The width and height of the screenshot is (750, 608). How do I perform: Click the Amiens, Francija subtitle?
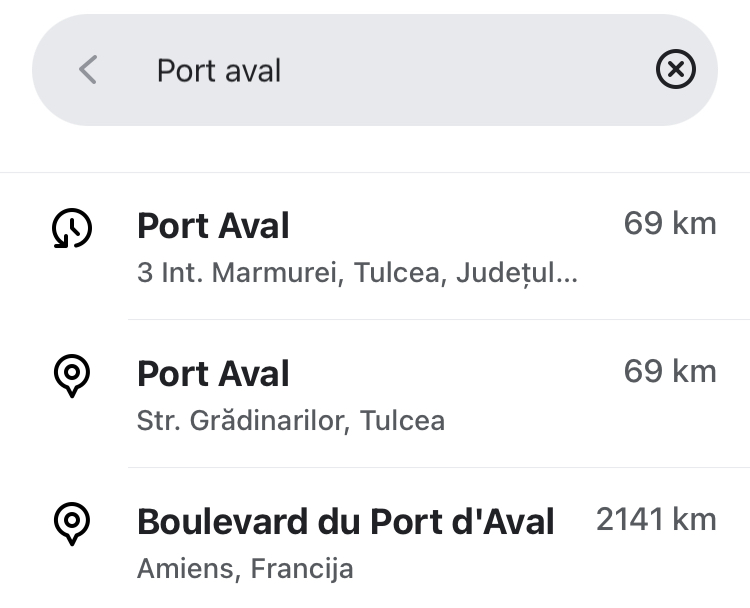click(245, 569)
